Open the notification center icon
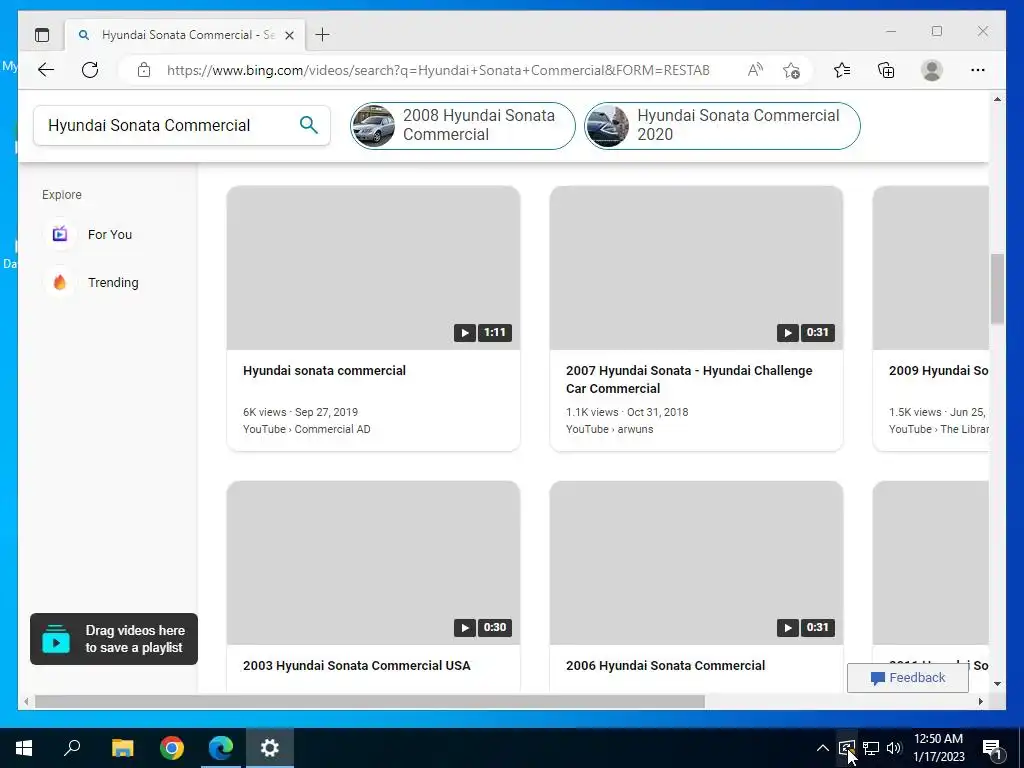Screen dimensions: 1024x768 pos(992,748)
